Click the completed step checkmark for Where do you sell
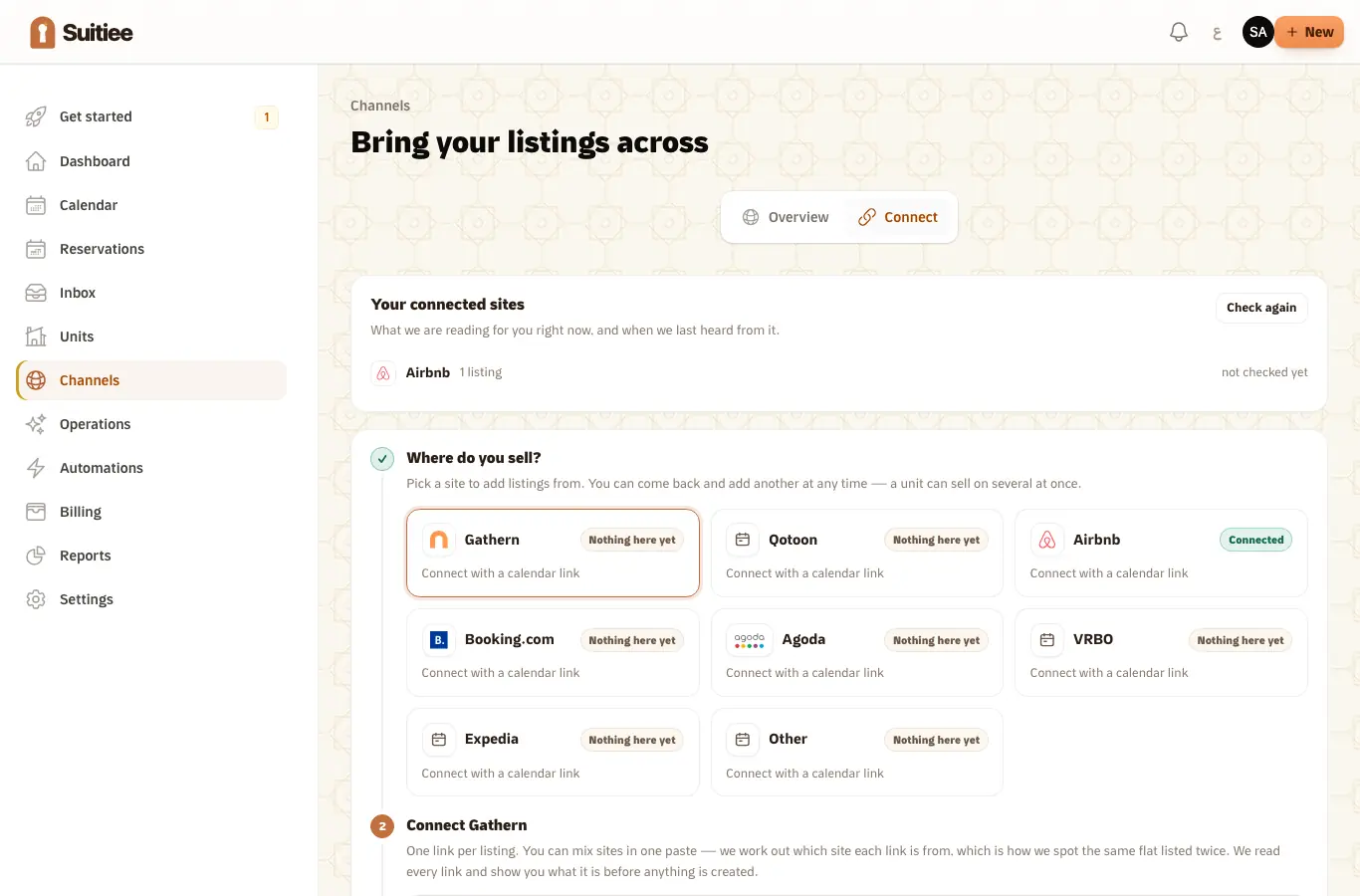1360x896 pixels. [x=382, y=459]
